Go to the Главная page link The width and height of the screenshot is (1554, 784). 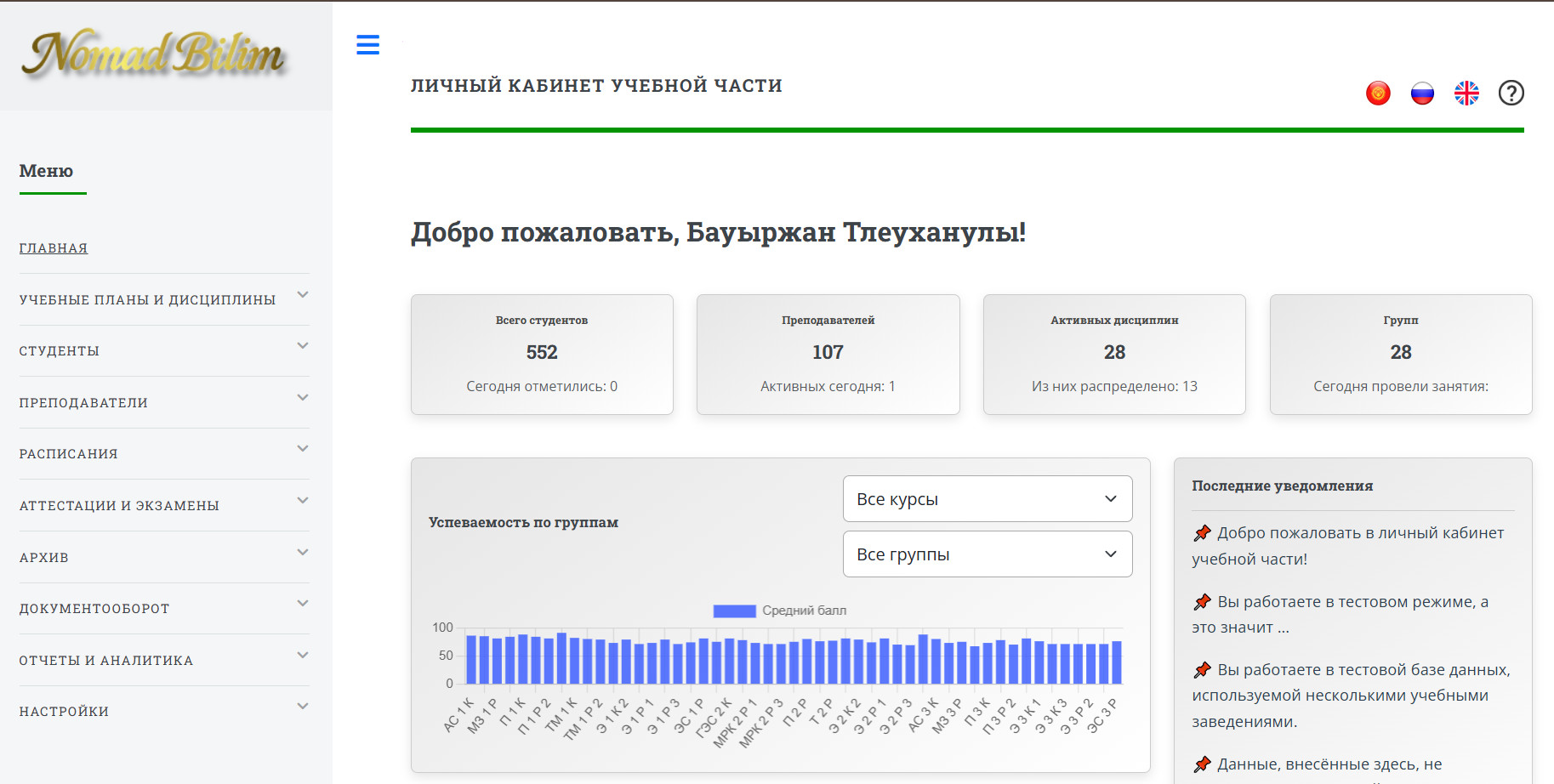pyautogui.click(x=54, y=248)
